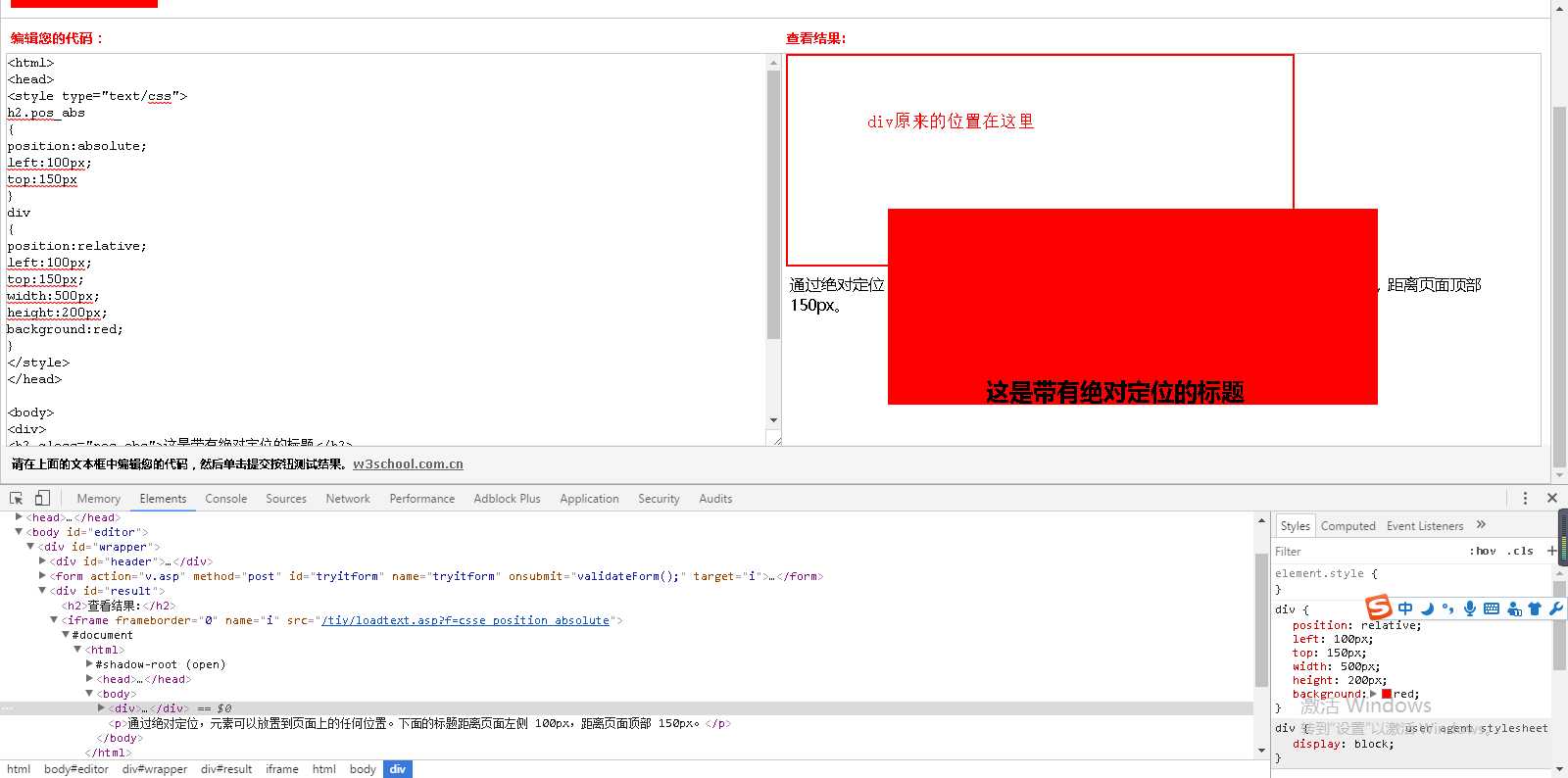The width and height of the screenshot is (1568, 778).
Task: Open Sogou skin shirt icon
Action: click(1535, 608)
